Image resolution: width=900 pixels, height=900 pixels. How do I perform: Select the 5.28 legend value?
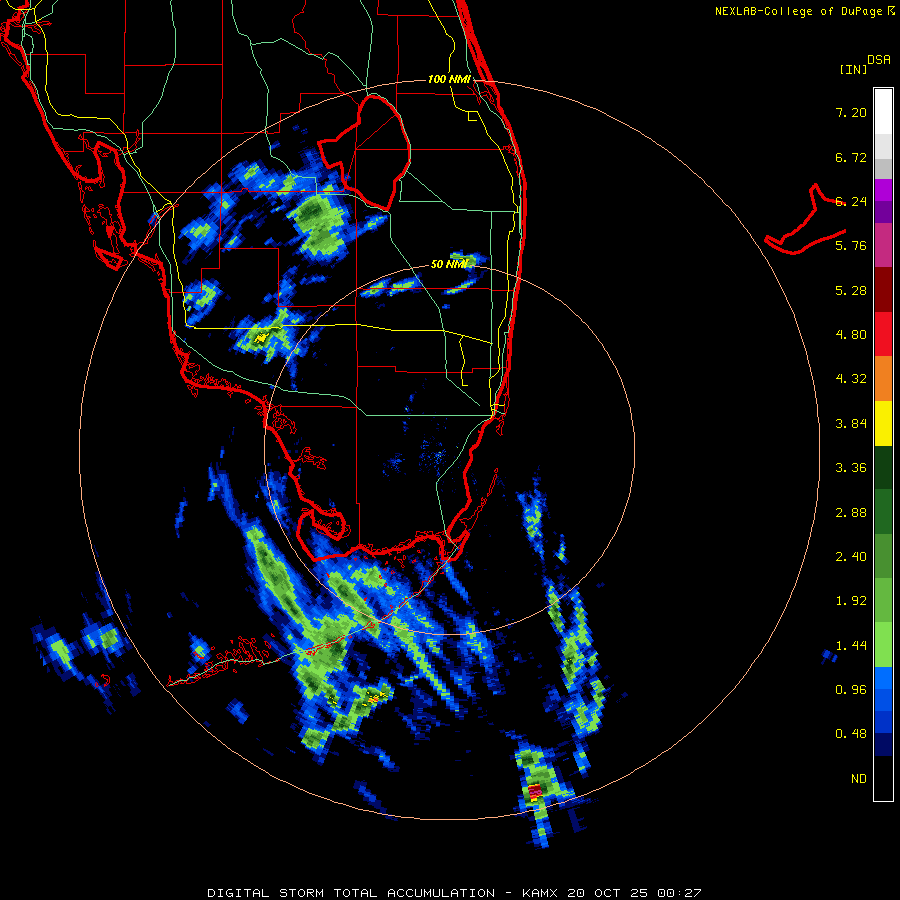click(x=851, y=290)
